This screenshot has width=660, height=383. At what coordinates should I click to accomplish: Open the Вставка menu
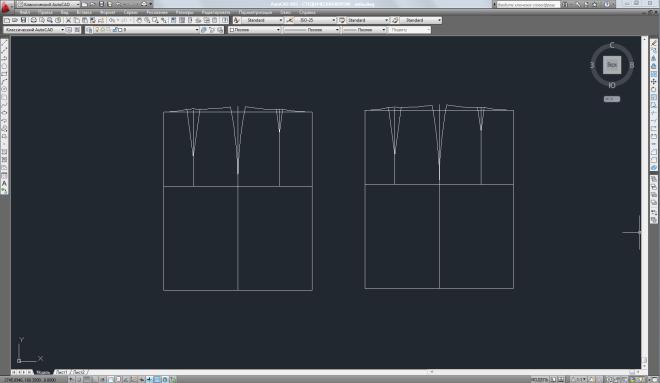click(84, 13)
